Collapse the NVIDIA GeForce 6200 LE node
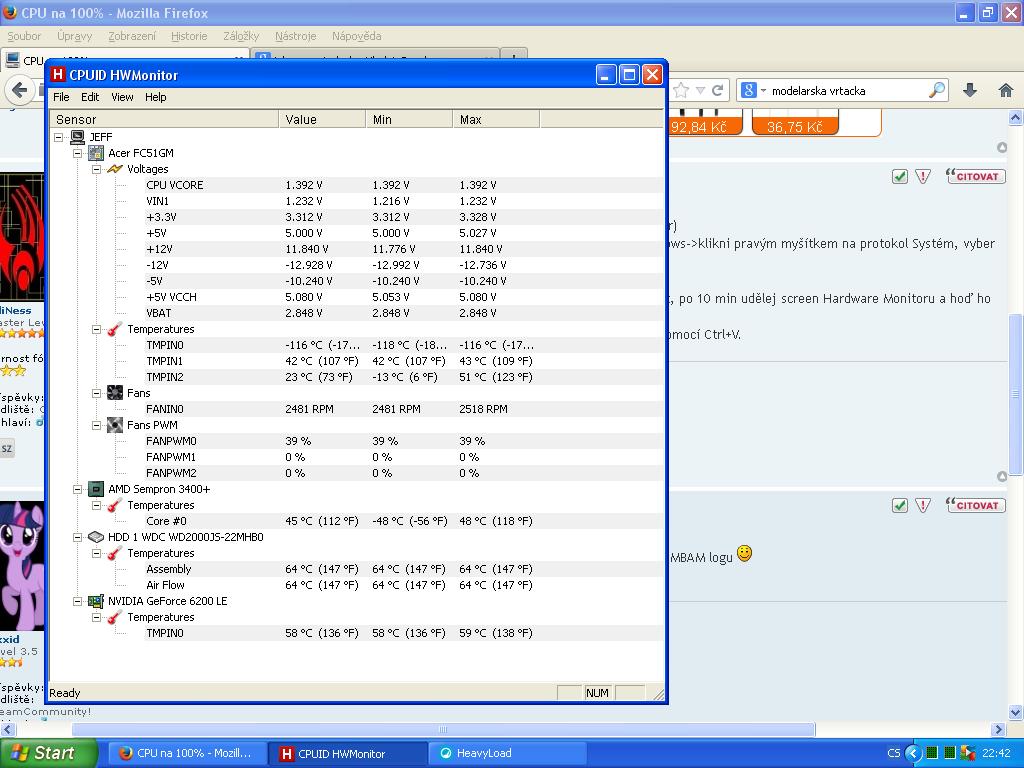This screenshot has height=768, width=1024. [x=78, y=601]
